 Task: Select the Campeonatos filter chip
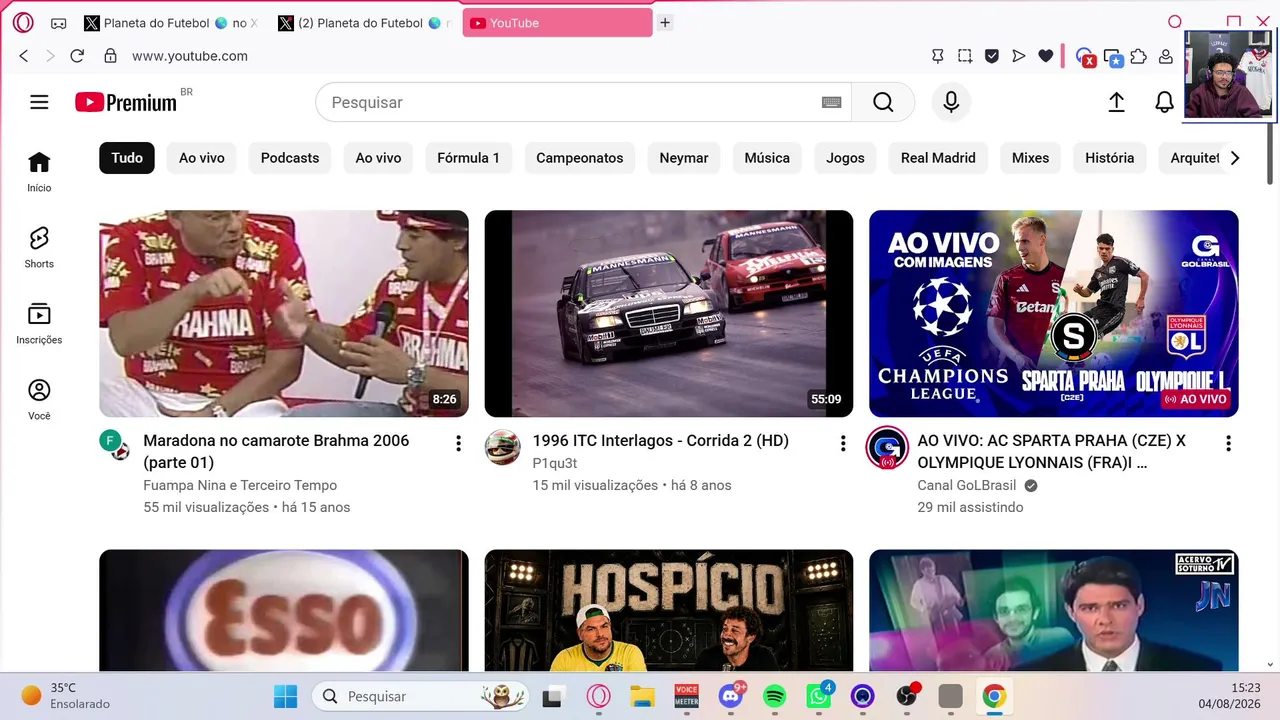point(580,158)
